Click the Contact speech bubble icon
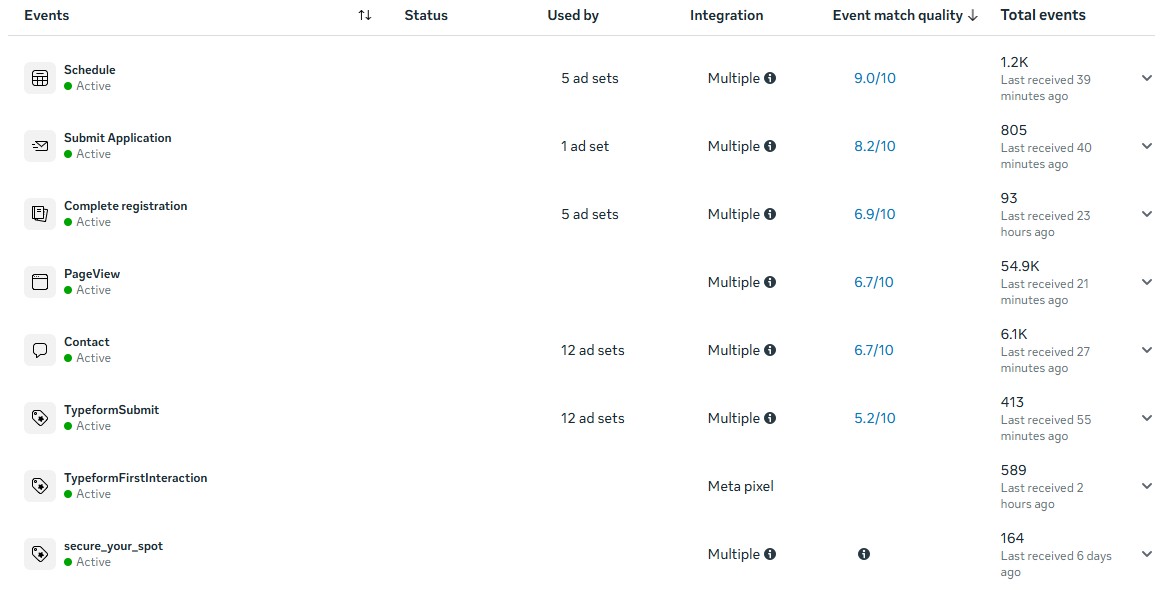Viewport: 1163px width, 590px height. coord(40,350)
